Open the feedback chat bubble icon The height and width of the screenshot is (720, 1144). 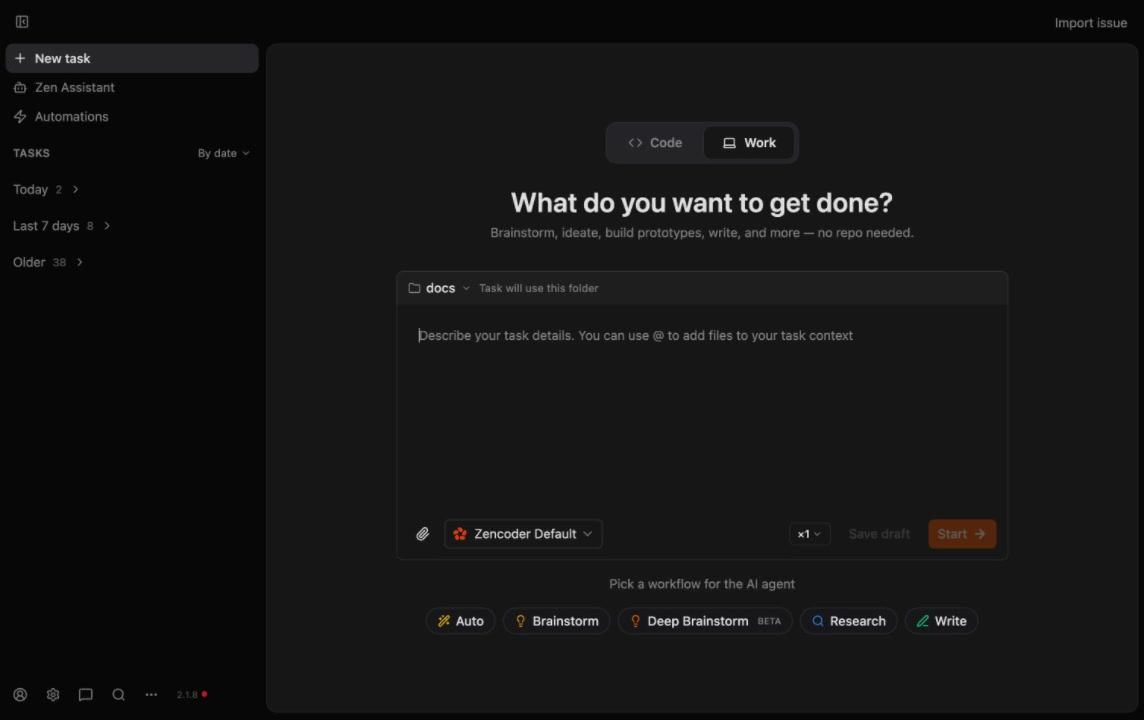(85, 694)
